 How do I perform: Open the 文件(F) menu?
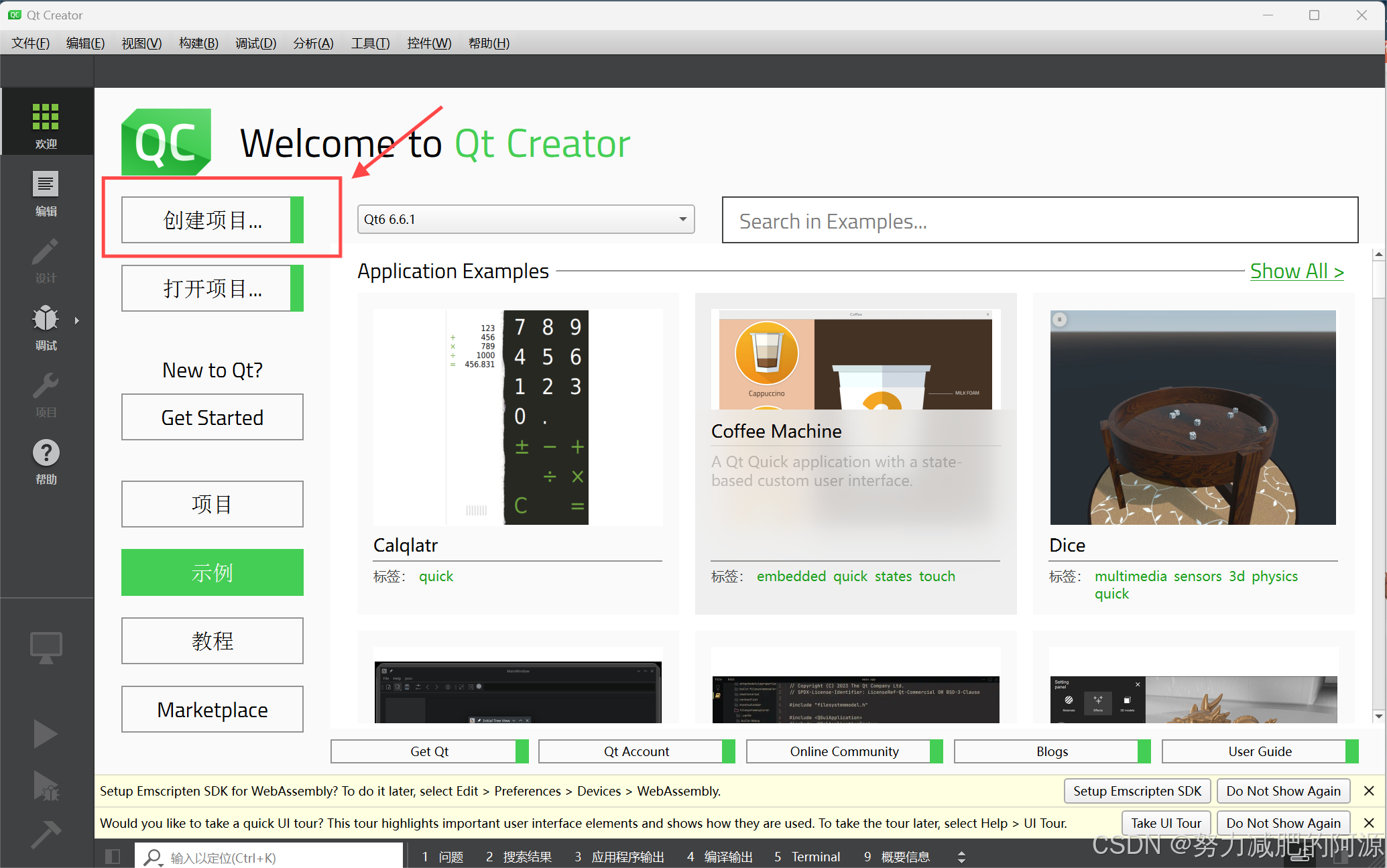point(31,43)
